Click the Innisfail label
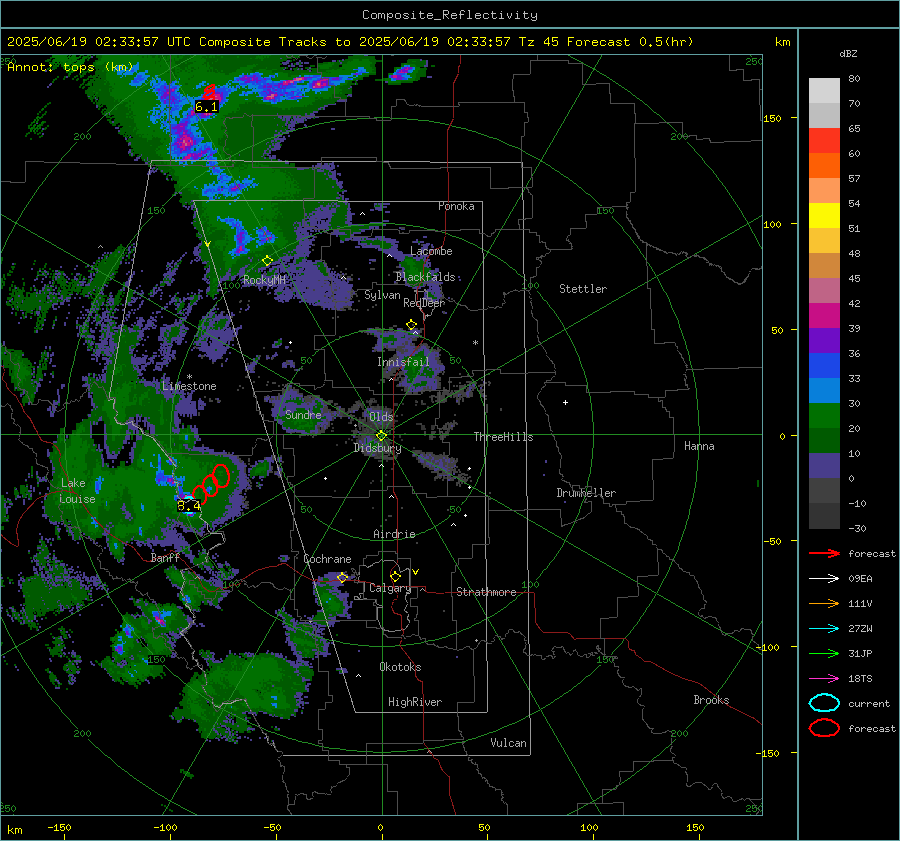The width and height of the screenshot is (900, 841). pyautogui.click(x=403, y=362)
